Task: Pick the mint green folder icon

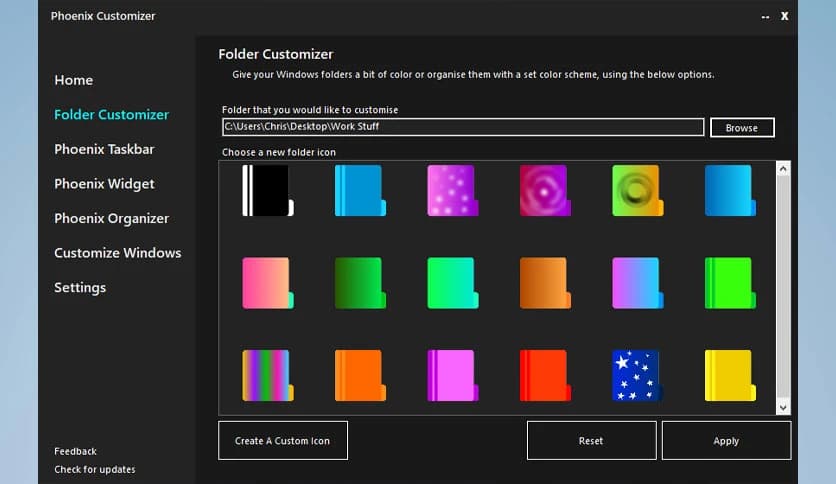Action: tap(453, 283)
